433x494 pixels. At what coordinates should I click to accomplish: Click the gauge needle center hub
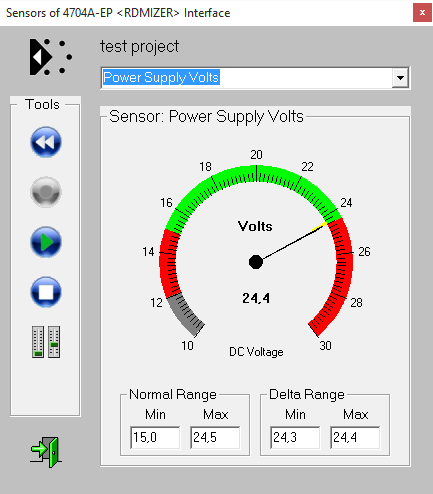256,262
